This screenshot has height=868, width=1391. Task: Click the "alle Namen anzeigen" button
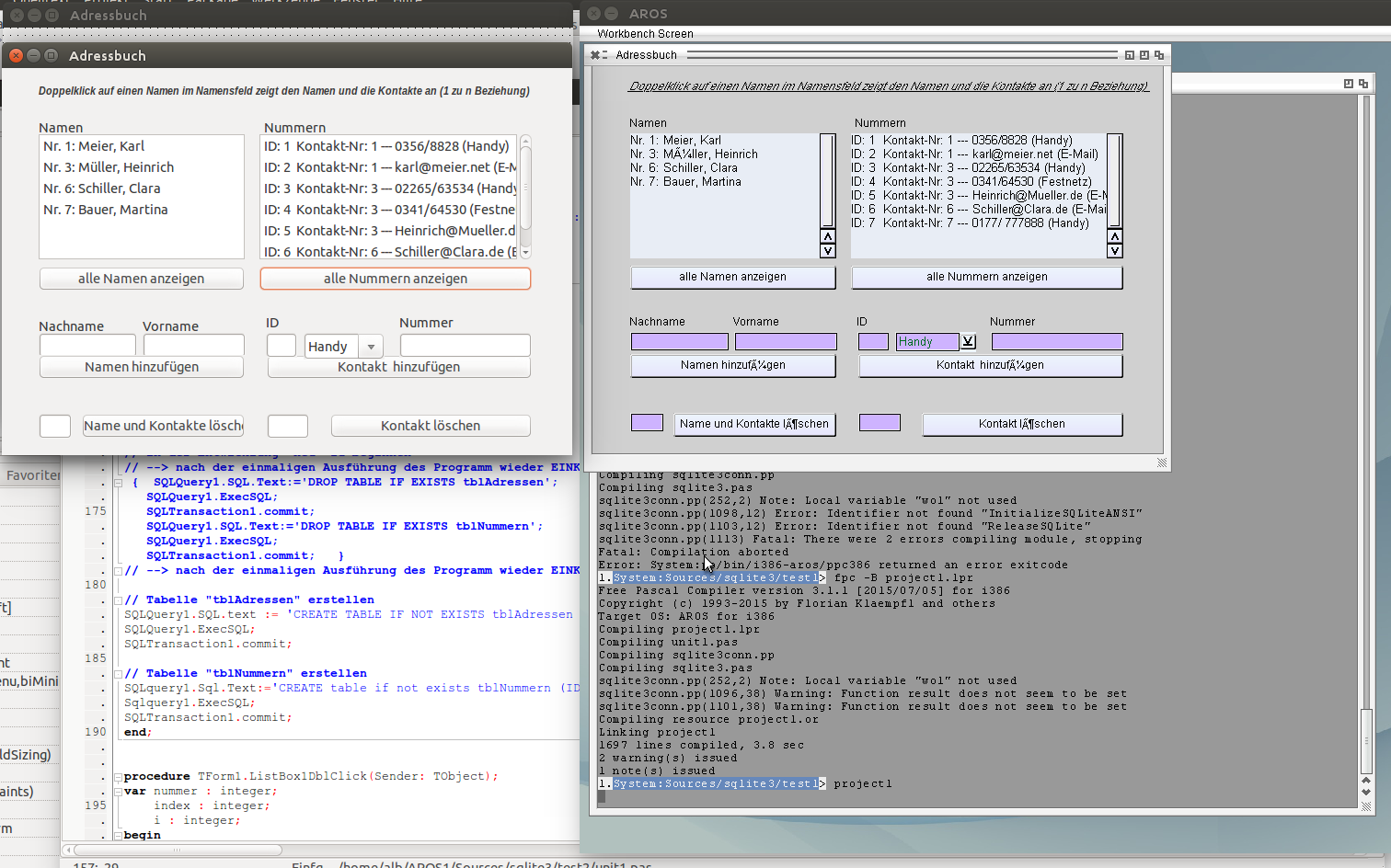click(141, 278)
